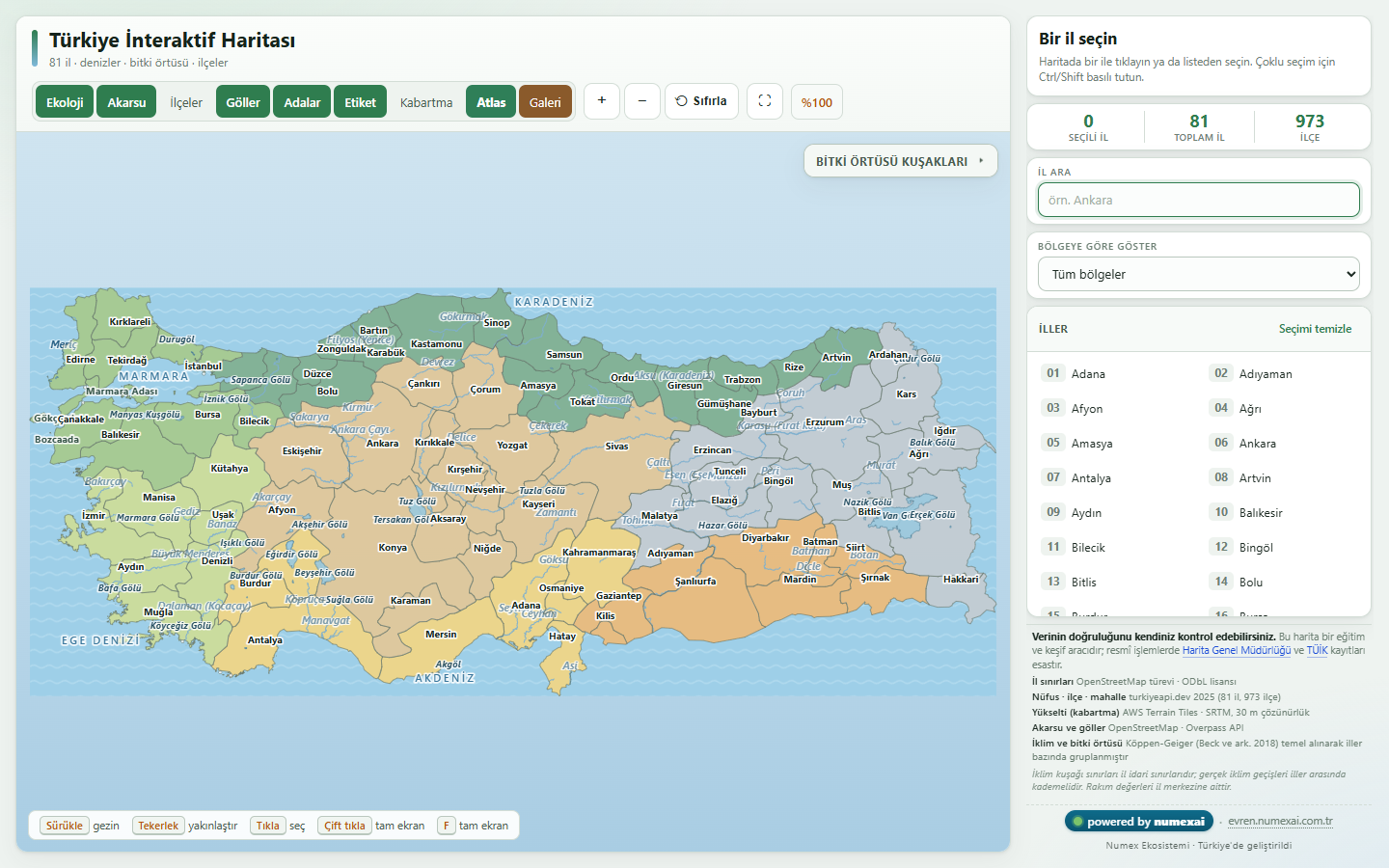Viewport: 1389px width, 868px height.
Task: Click the zoom out minus icon
Action: (x=642, y=101)
